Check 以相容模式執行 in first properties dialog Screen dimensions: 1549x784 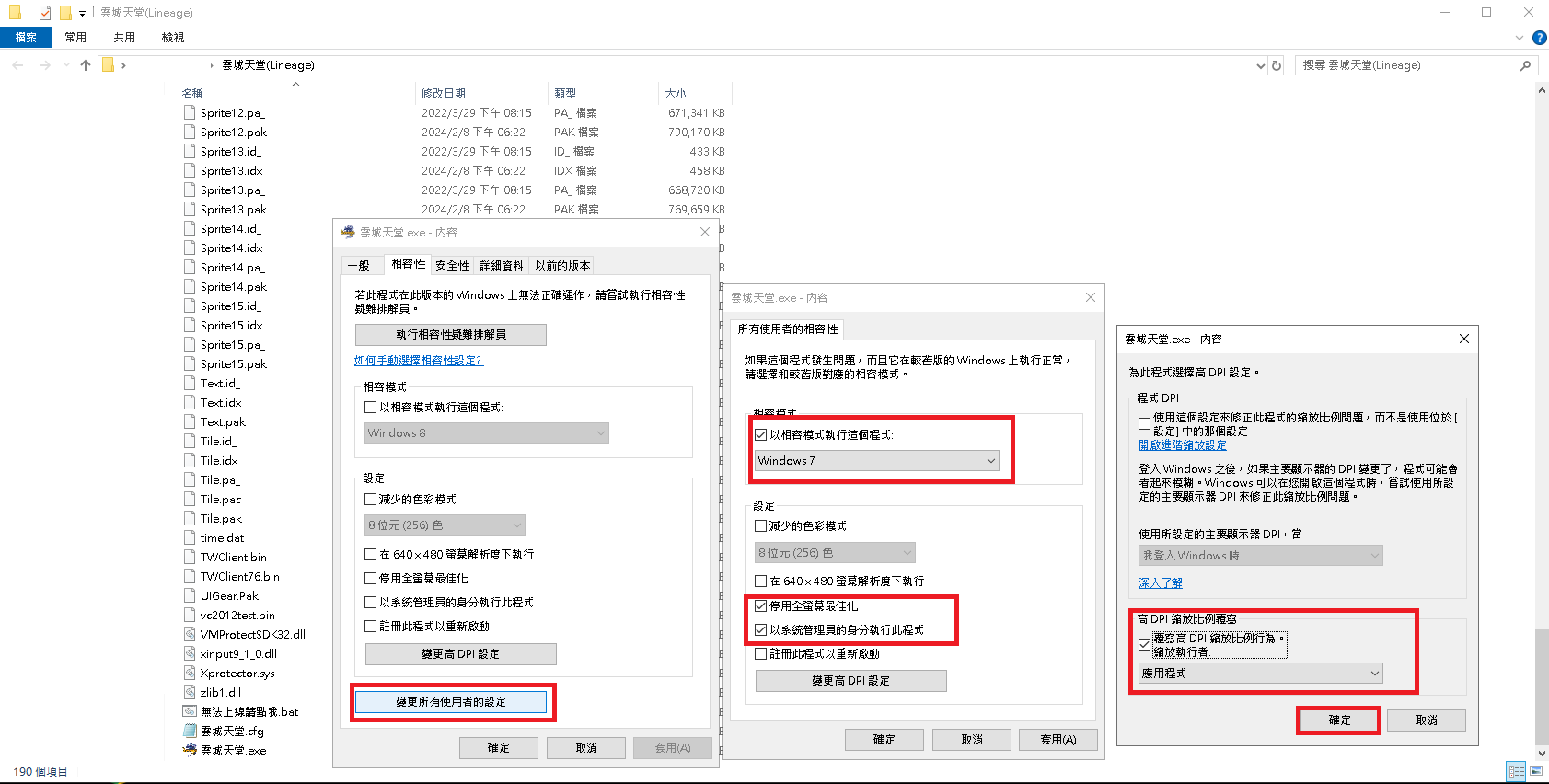click(370, 407)
